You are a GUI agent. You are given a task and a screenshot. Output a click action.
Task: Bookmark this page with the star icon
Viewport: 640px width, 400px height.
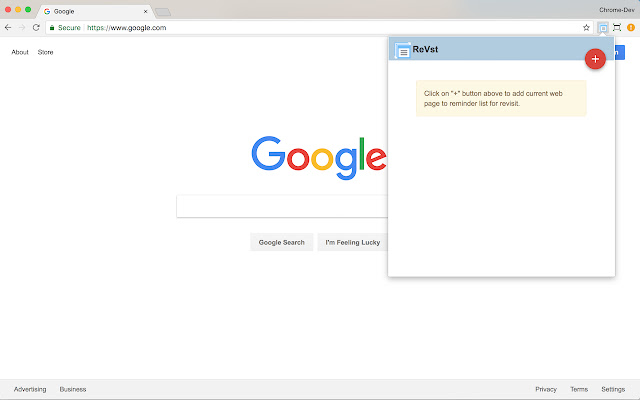pos(586,28)
